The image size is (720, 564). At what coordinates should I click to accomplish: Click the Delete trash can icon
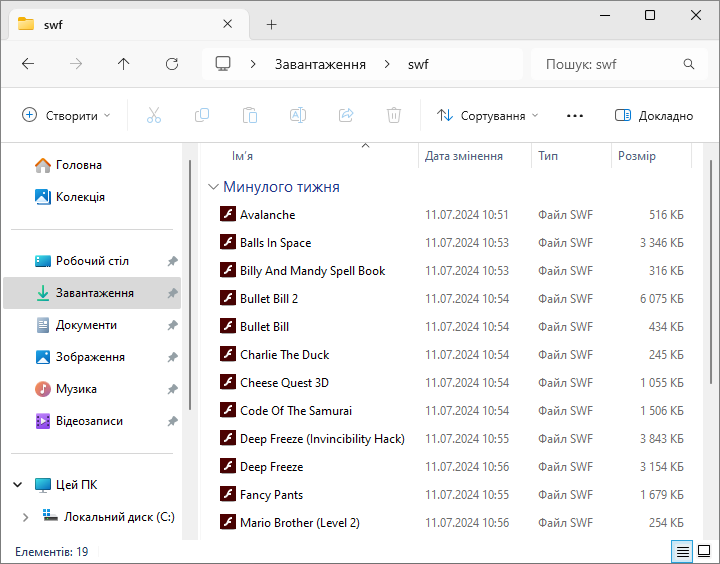[x=394, y=116]
